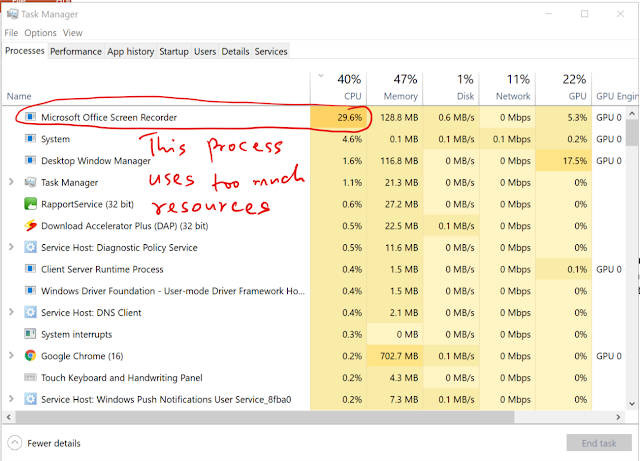This screenshot has height=461, width=640.
Task: Select the 702.7 MB memory cell
Action: coord(395,356)
